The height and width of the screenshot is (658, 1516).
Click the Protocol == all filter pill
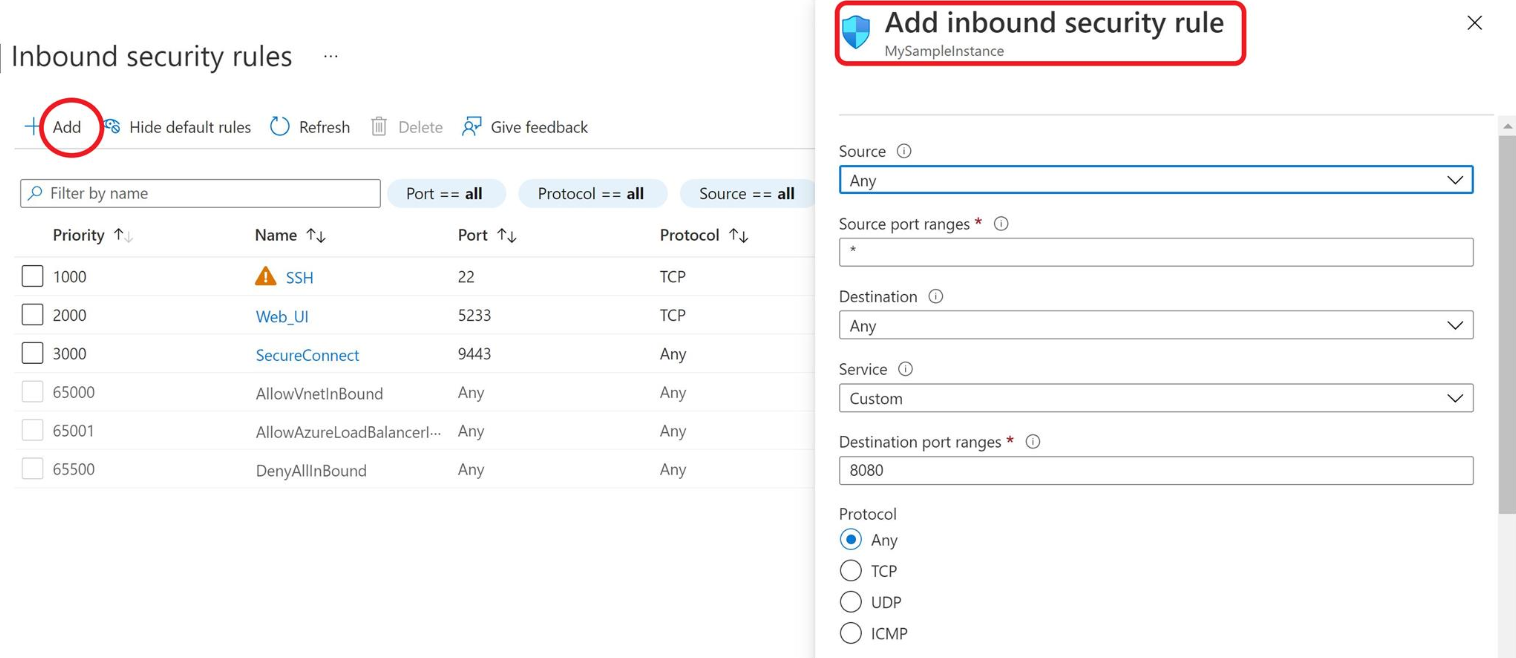591,194
